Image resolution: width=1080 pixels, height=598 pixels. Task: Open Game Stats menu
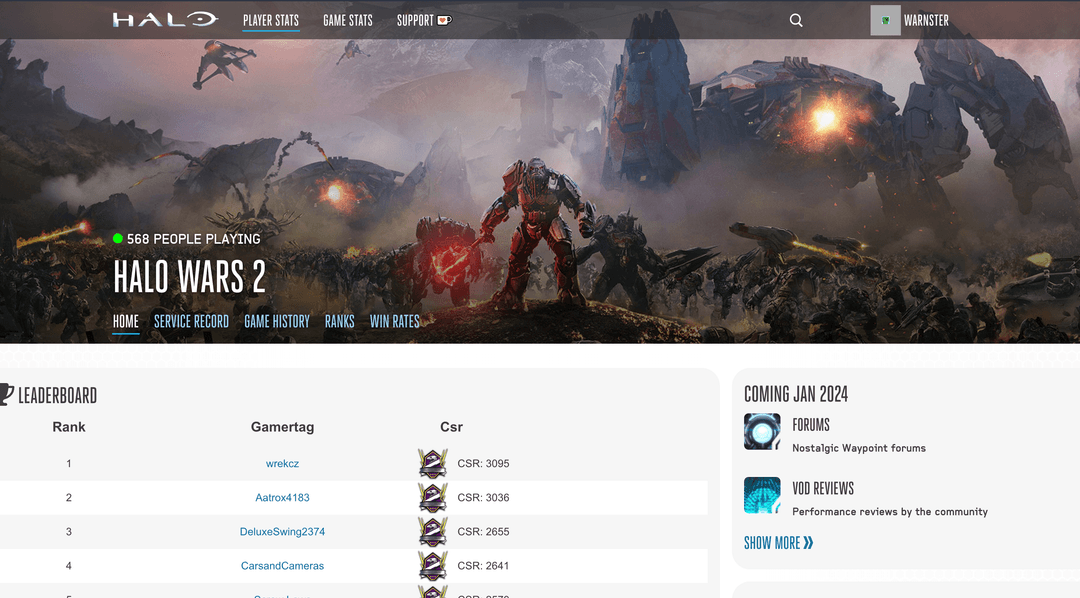point(348,21)
